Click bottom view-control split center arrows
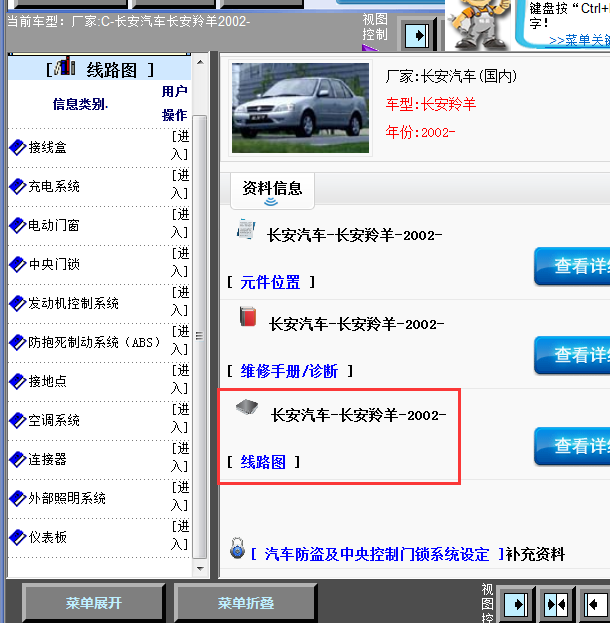 [x=556, y=605]
